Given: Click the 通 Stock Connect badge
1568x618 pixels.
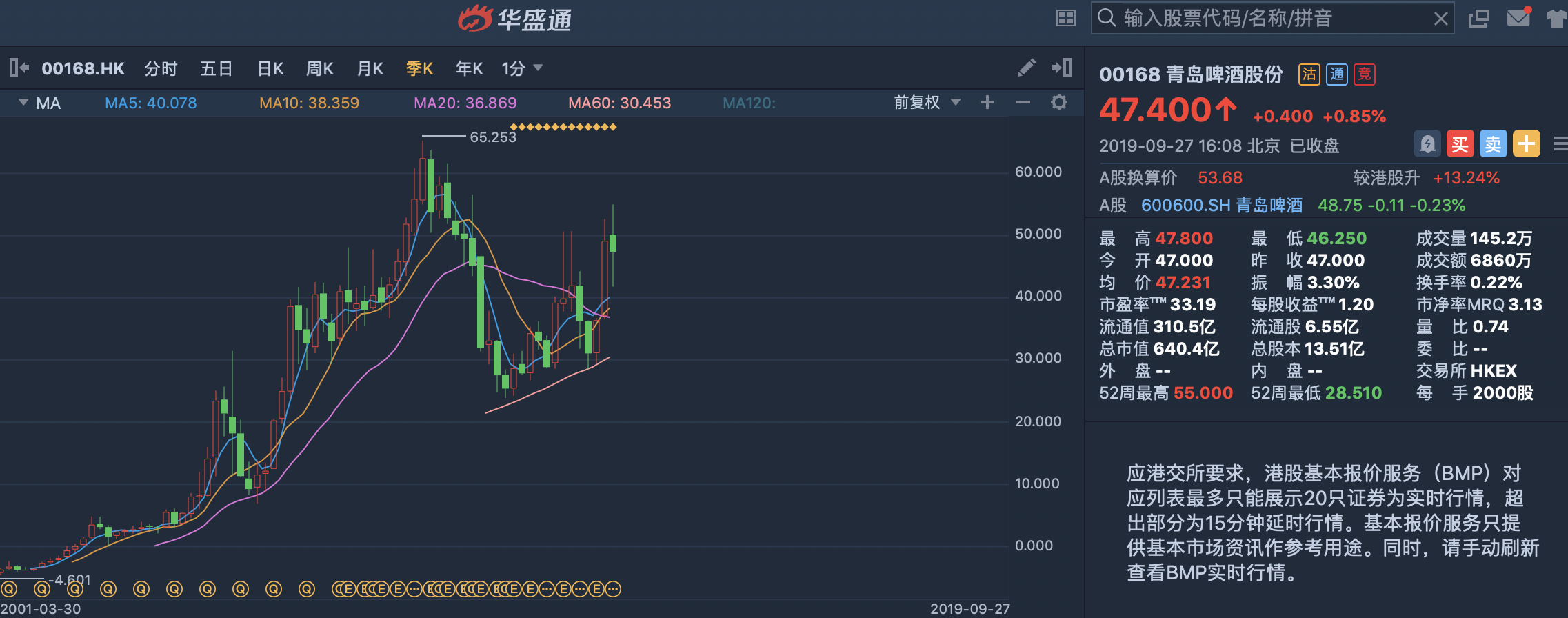Looking at the screenshot, I should (x=1337, y=74).
